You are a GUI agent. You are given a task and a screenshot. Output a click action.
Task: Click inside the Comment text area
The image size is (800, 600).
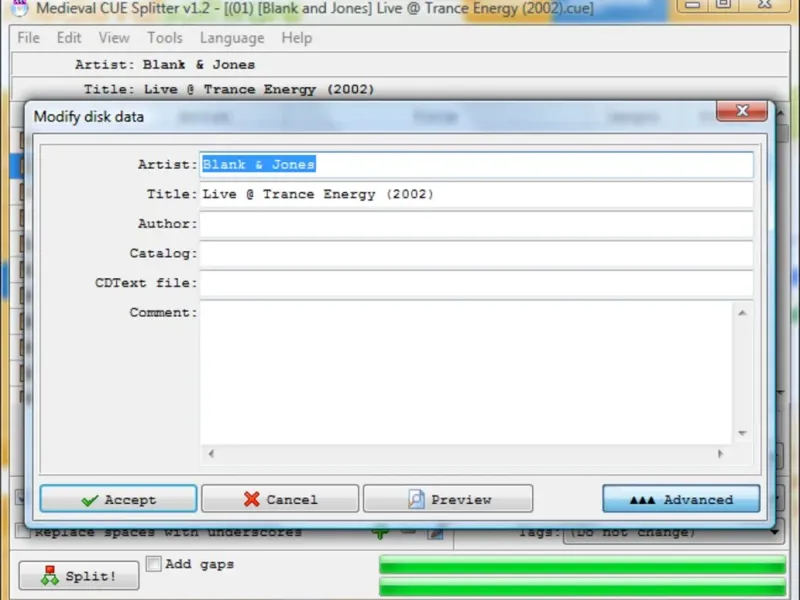[466, 373]
